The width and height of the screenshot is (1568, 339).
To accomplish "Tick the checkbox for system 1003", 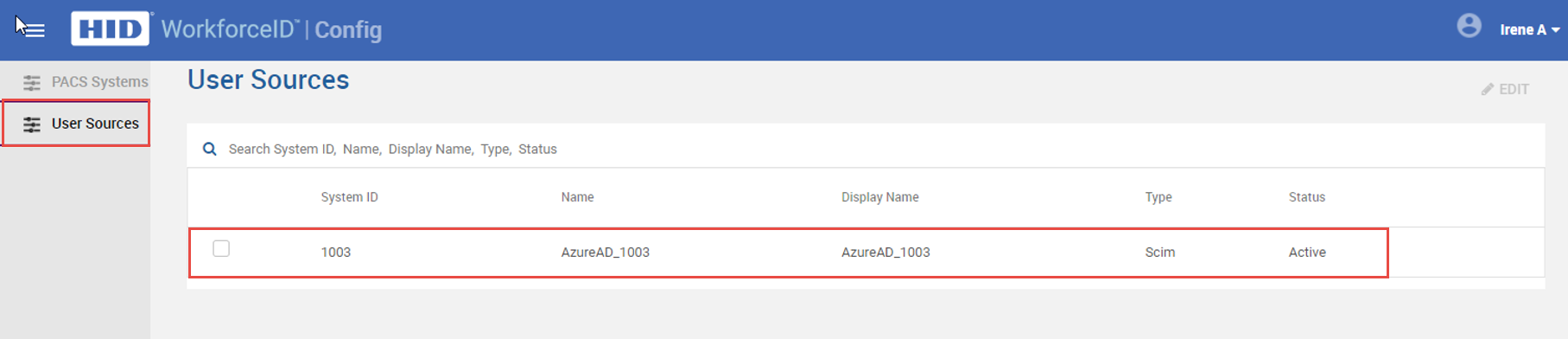I will pos(221,249).
